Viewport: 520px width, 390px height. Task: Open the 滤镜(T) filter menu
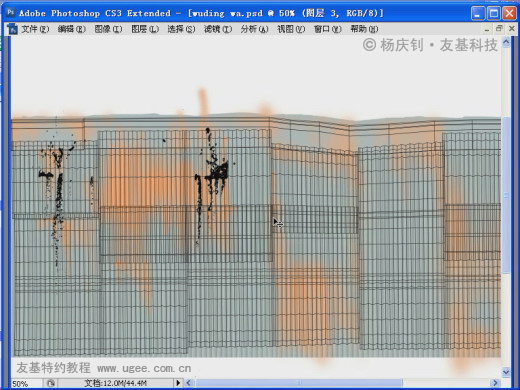coord(218,29)
